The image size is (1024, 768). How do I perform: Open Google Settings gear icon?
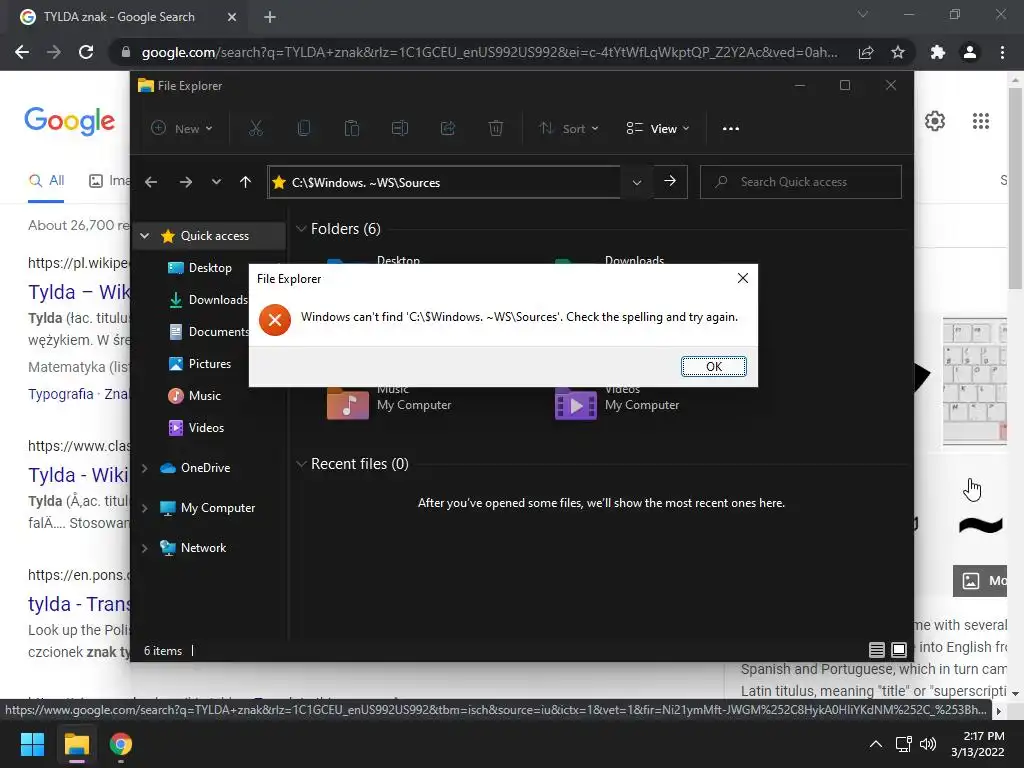tap(935, 121)
